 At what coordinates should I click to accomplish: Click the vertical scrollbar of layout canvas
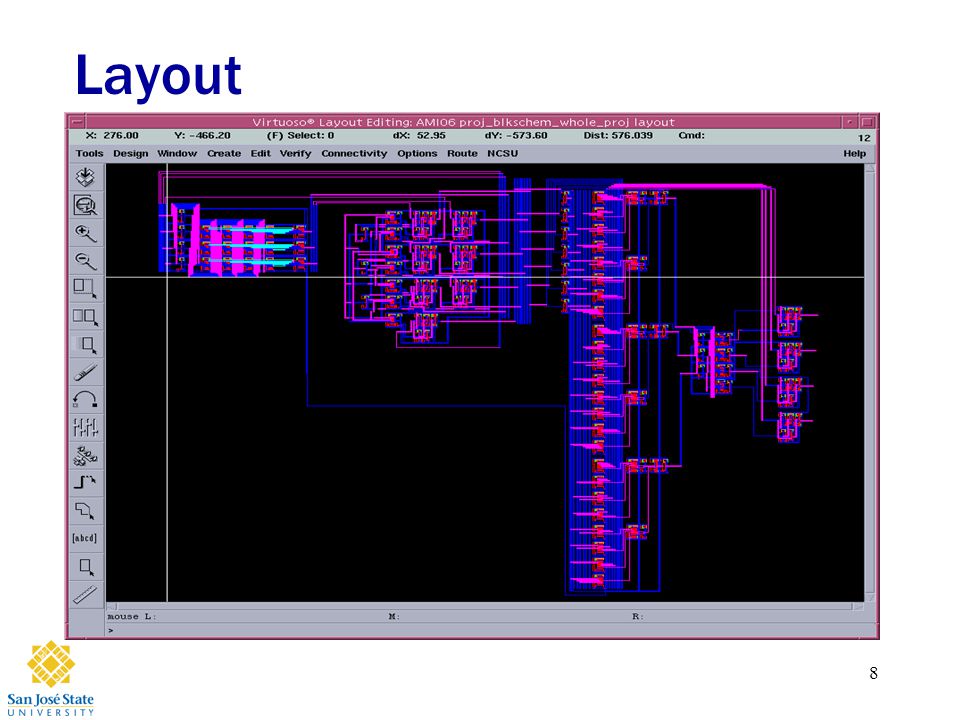(x=870, y=383)
